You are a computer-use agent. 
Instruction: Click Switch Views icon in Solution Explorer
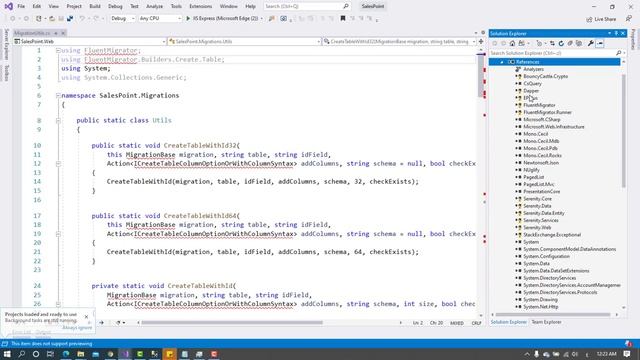click(522, 43)
